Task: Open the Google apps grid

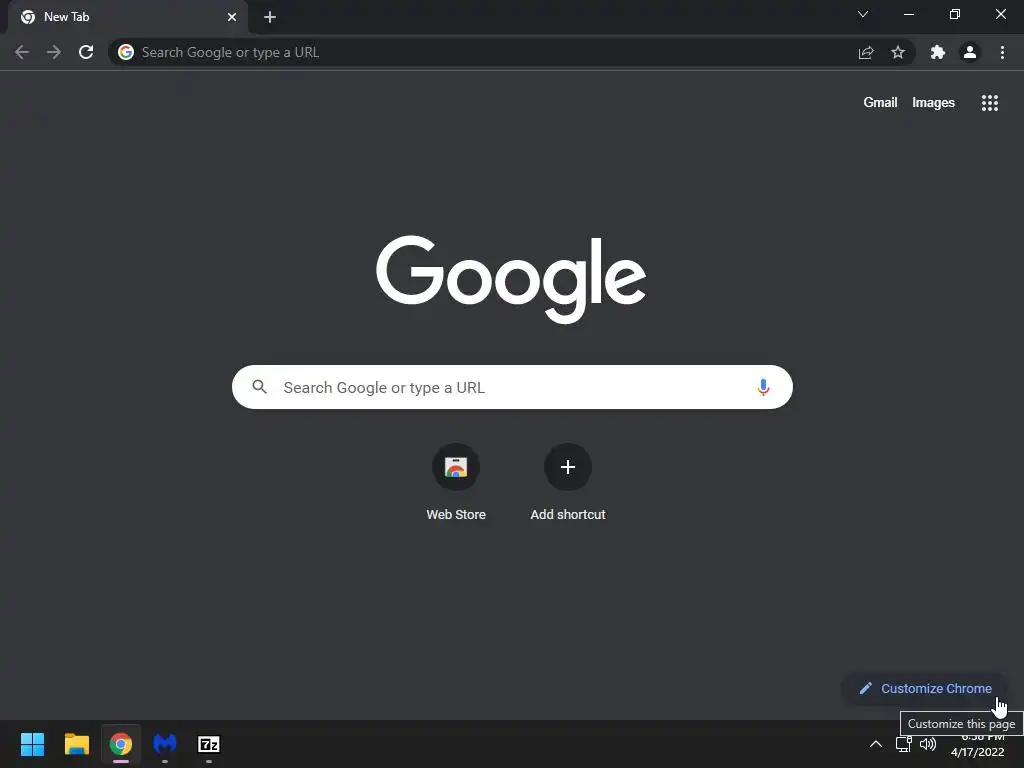Action: coord(990,103)
